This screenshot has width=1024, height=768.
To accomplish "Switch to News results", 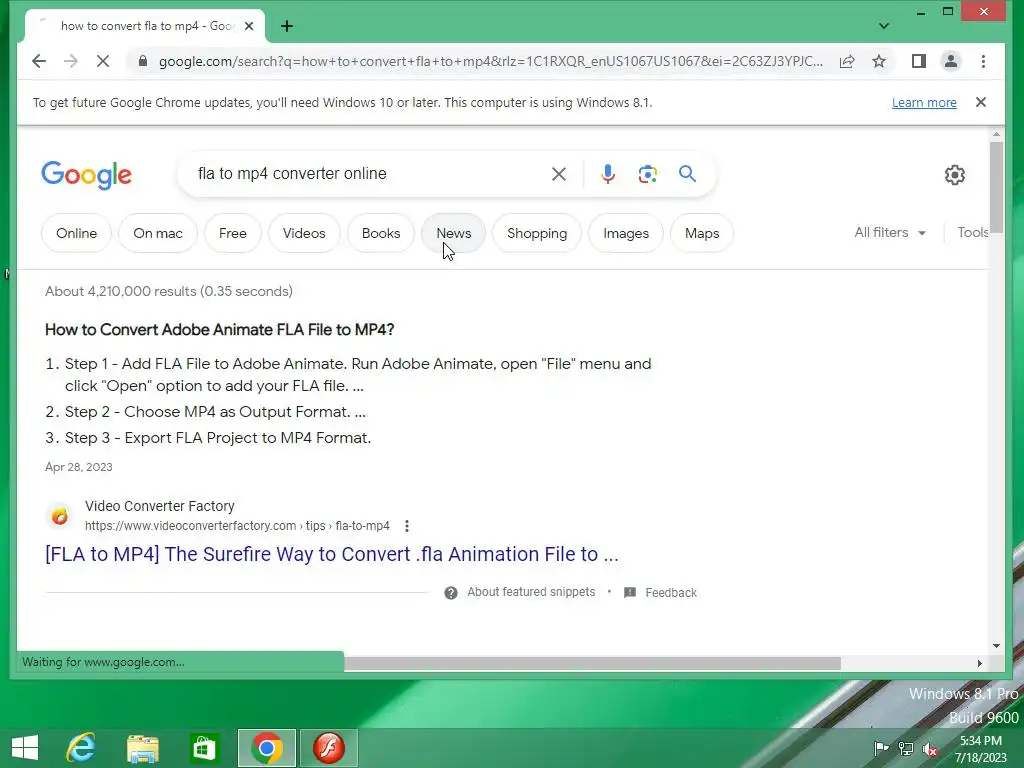I will 453,233.
